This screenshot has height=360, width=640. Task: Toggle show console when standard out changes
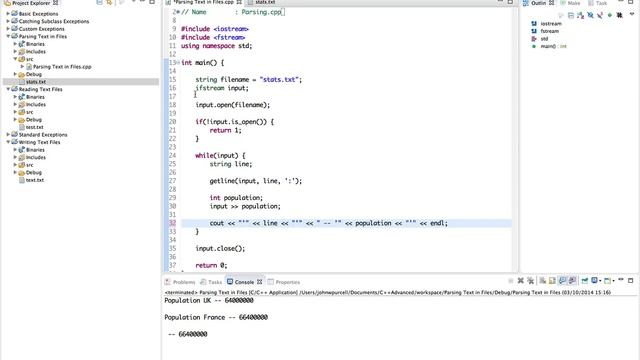point(563,280)
